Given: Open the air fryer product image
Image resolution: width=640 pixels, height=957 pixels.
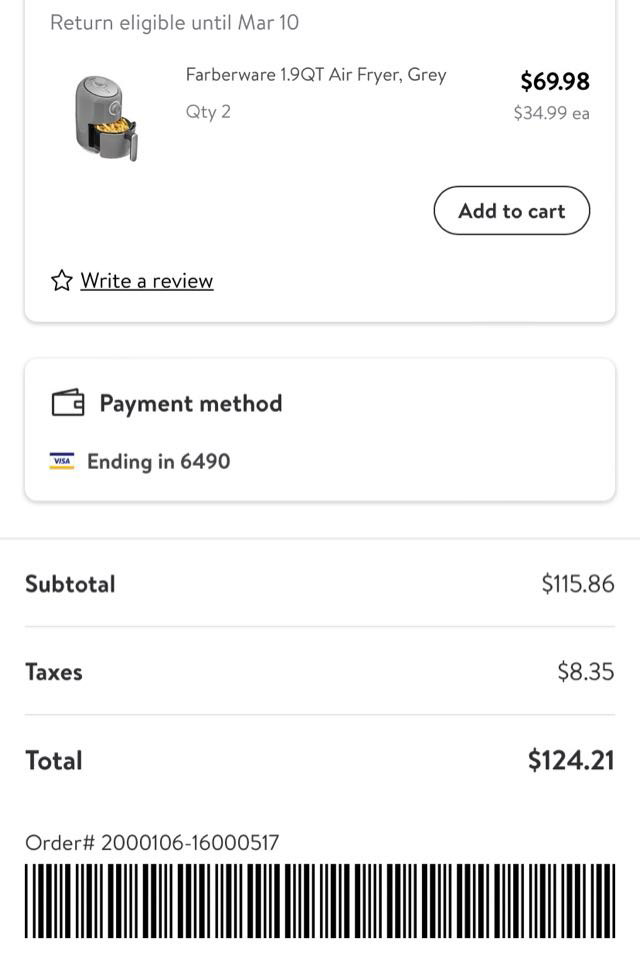Looking at the screenshot, I should pyautogui.click(x=105, y=117).
